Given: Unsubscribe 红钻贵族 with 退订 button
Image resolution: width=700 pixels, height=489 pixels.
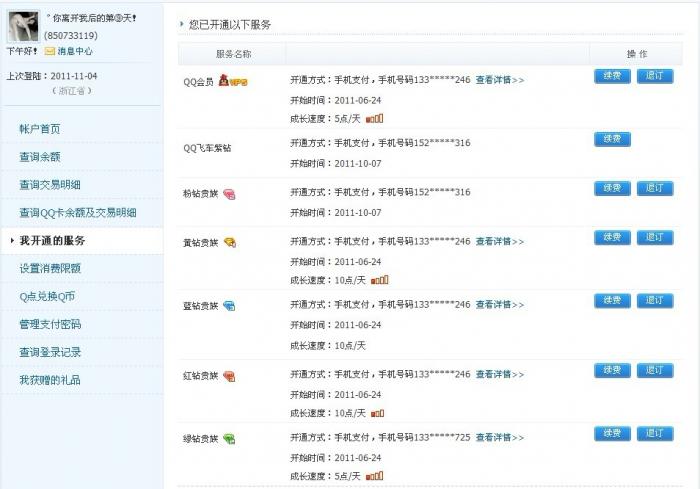Looking at the screenshot, I should point(655,370).
